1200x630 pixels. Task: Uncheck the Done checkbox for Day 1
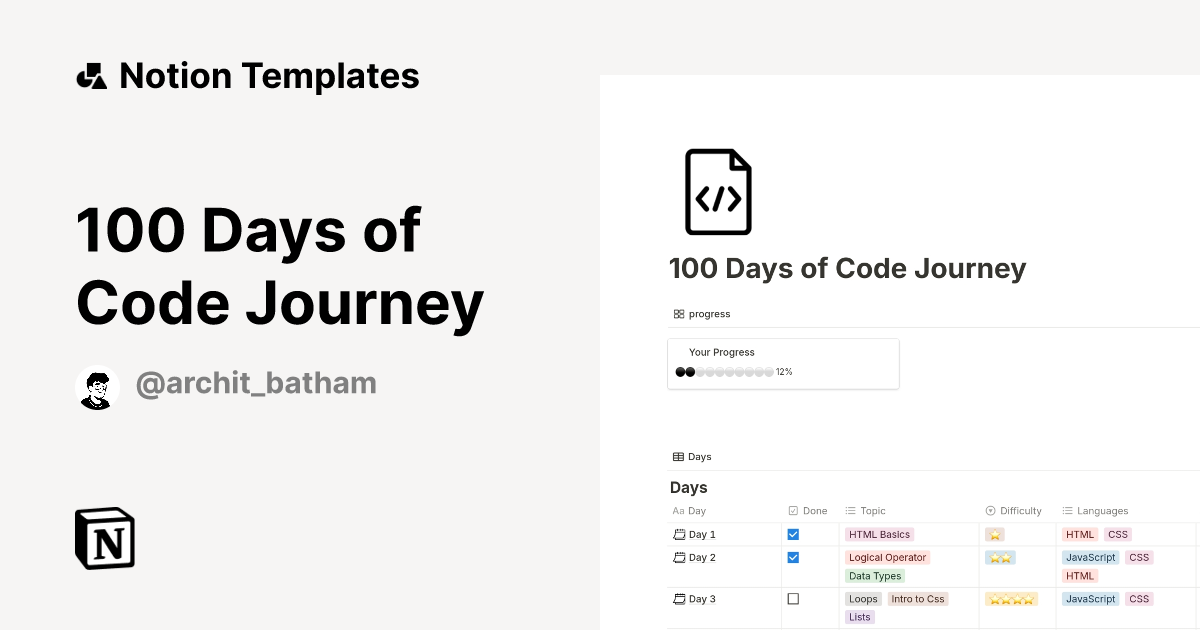[793, 534]
